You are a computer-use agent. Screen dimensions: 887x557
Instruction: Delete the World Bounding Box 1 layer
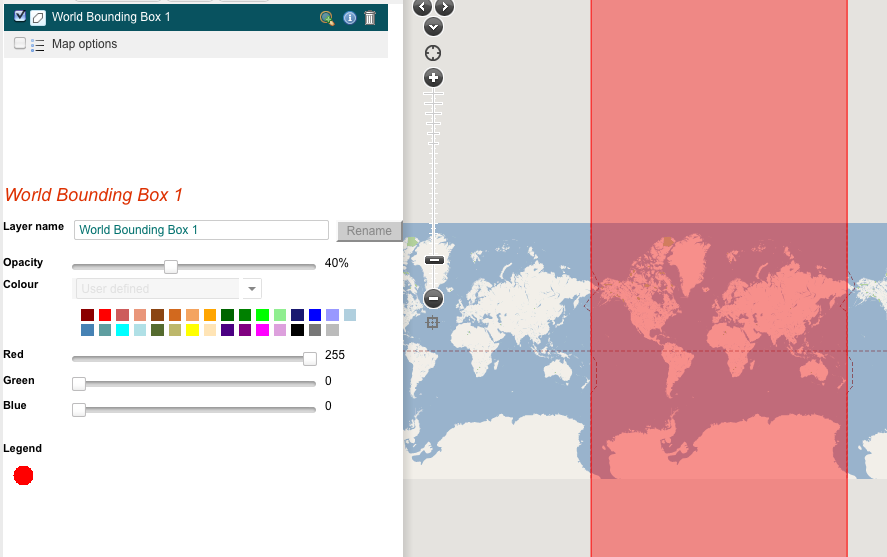[x=370, y=18]
